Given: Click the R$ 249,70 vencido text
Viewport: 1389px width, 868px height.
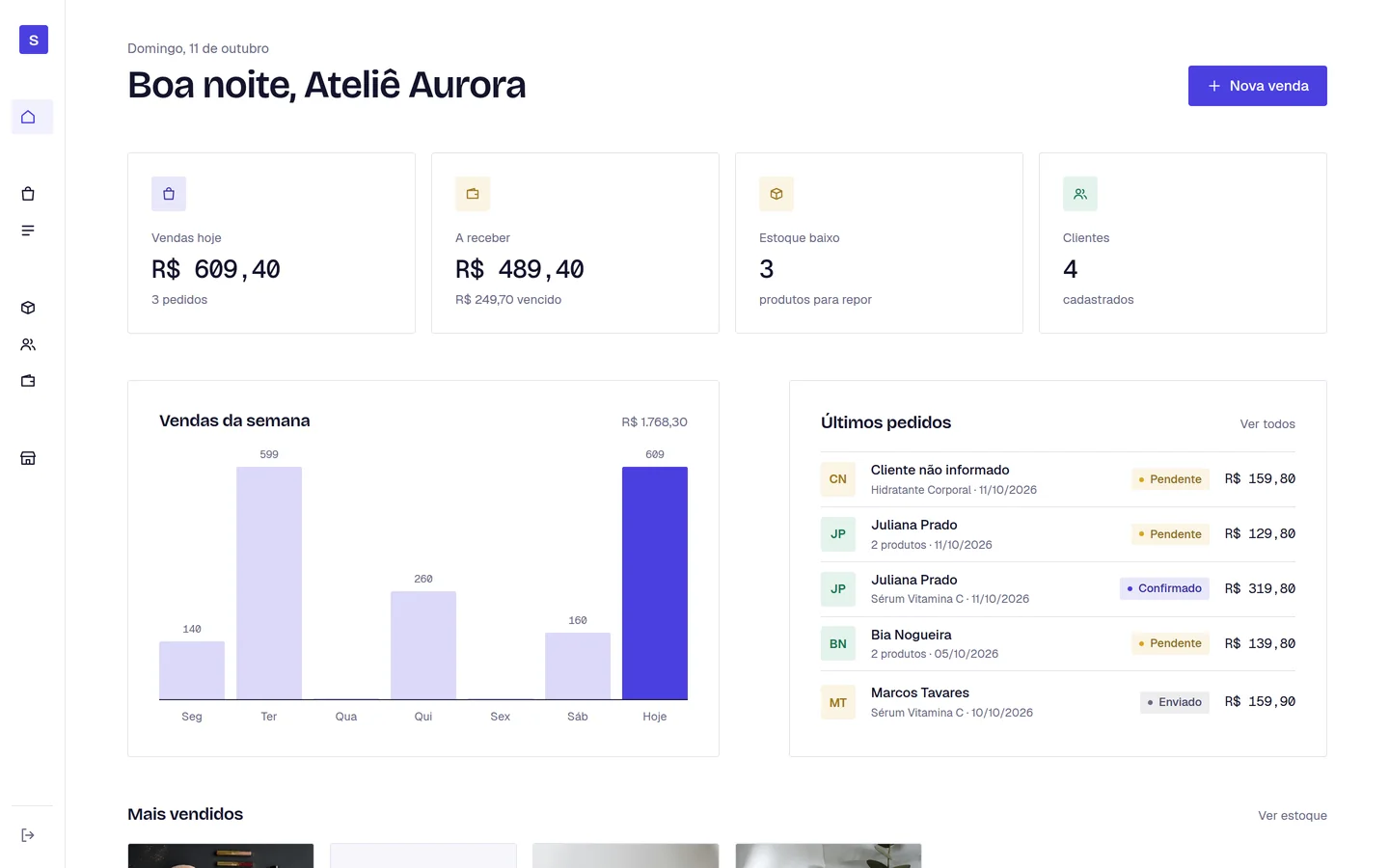Looking at the screenshot, I should click(508, 300).
